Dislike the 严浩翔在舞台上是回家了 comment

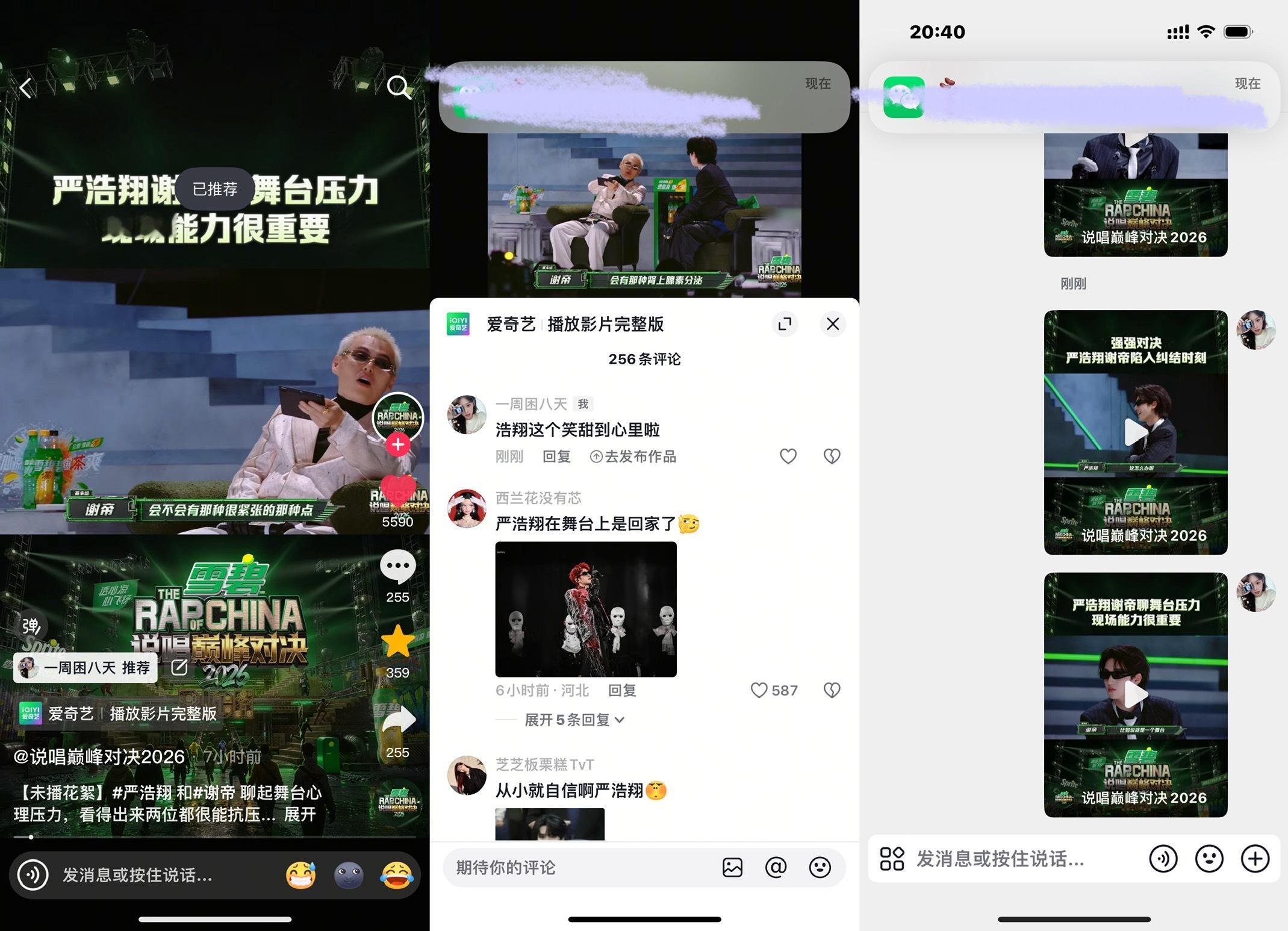pyautogui.click(x=832, y=690)
